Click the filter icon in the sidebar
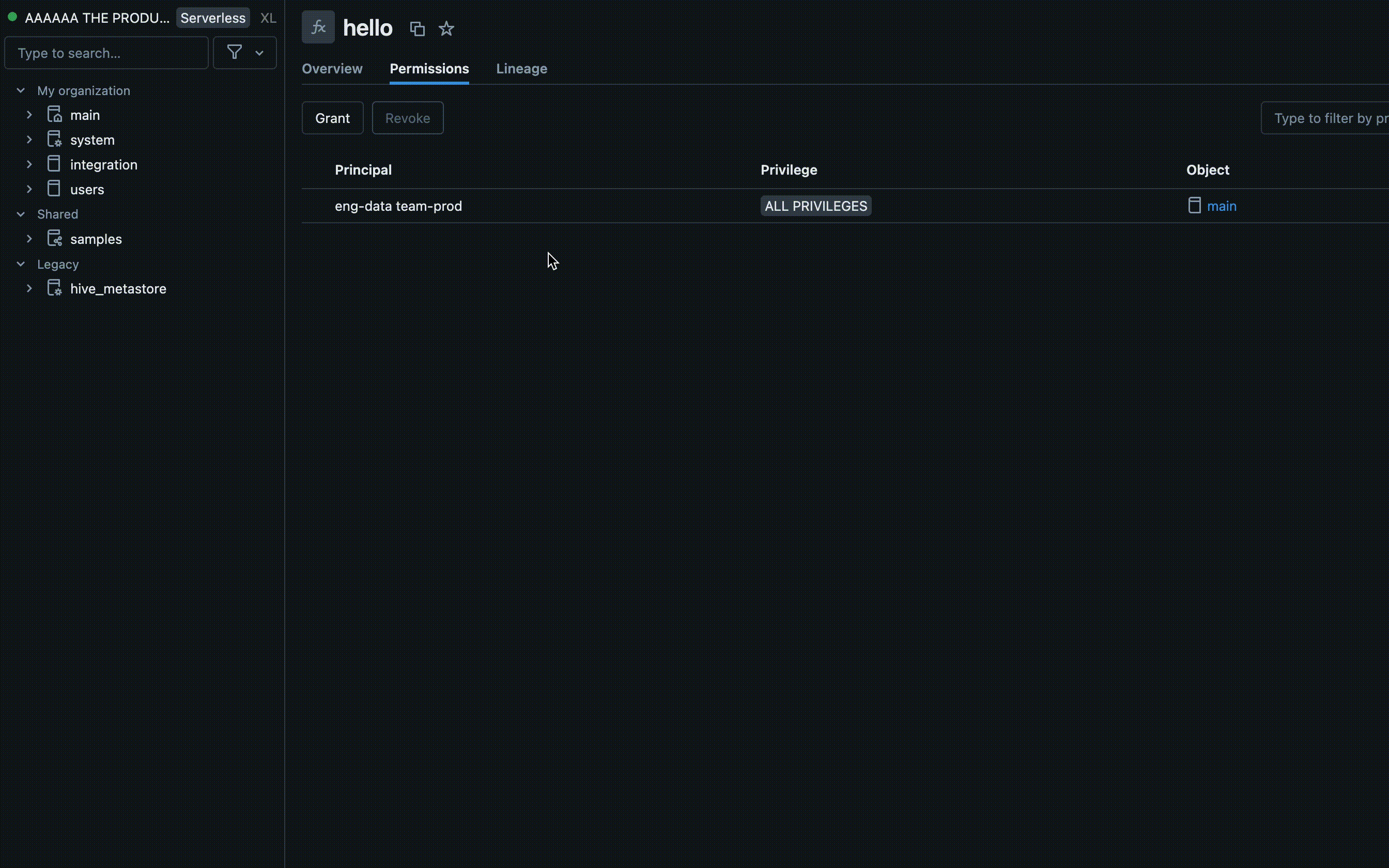1389x868 pixels. 235,53
